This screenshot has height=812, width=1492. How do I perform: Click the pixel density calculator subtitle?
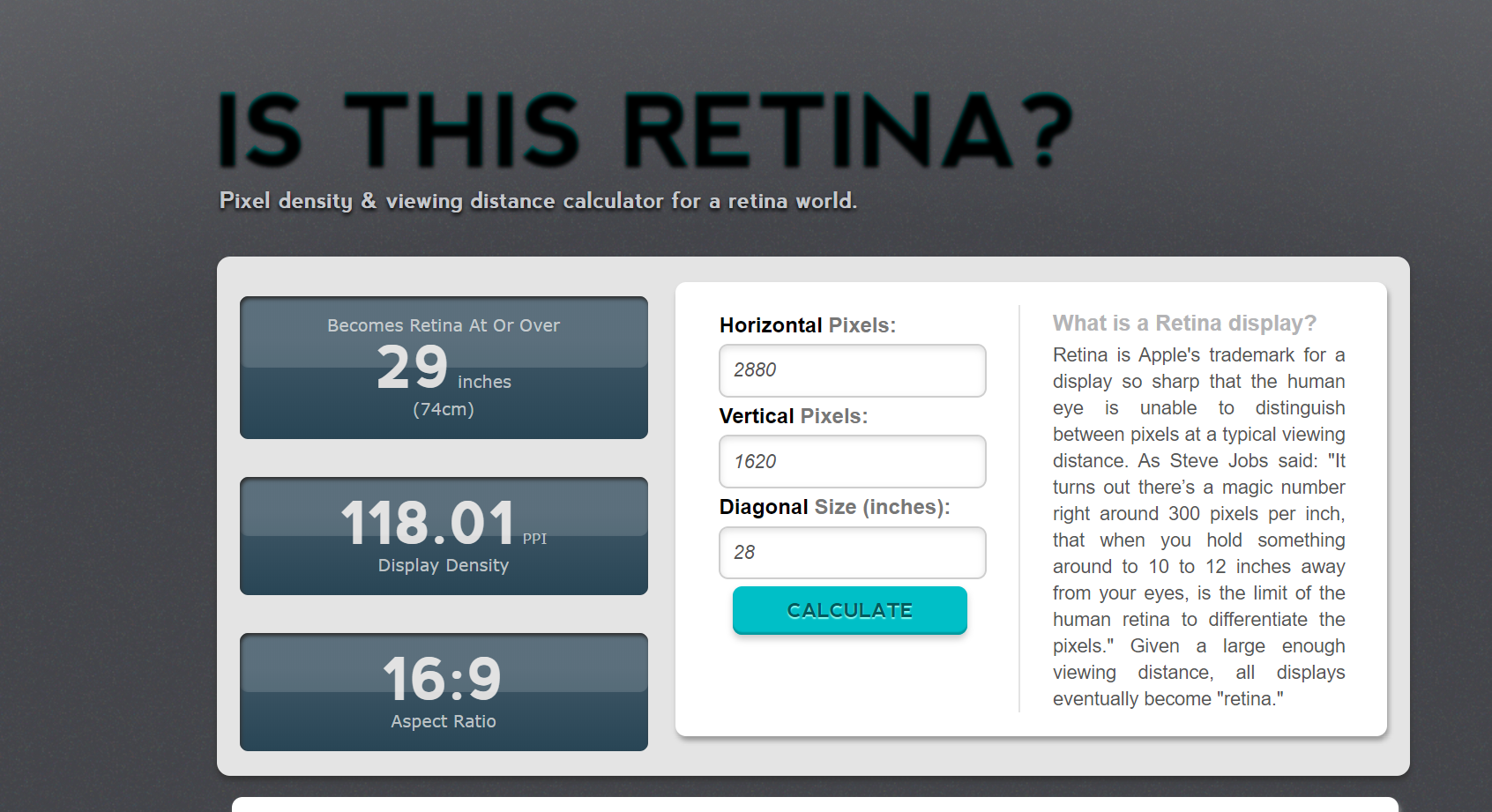[x=538, y=201]
